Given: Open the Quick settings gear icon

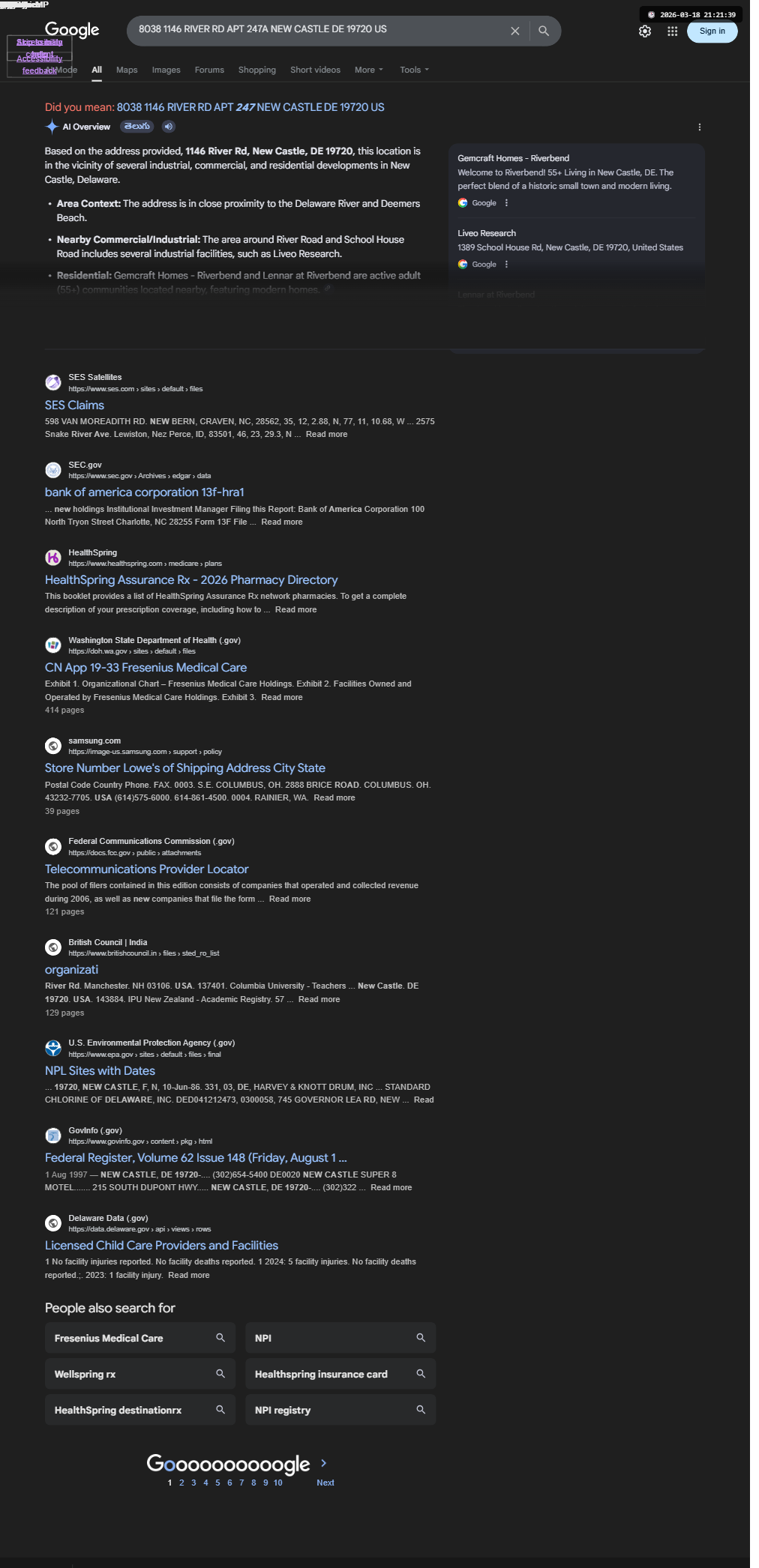Looking at the screenshot, I should pyautogui.click(x=645, y=31).
